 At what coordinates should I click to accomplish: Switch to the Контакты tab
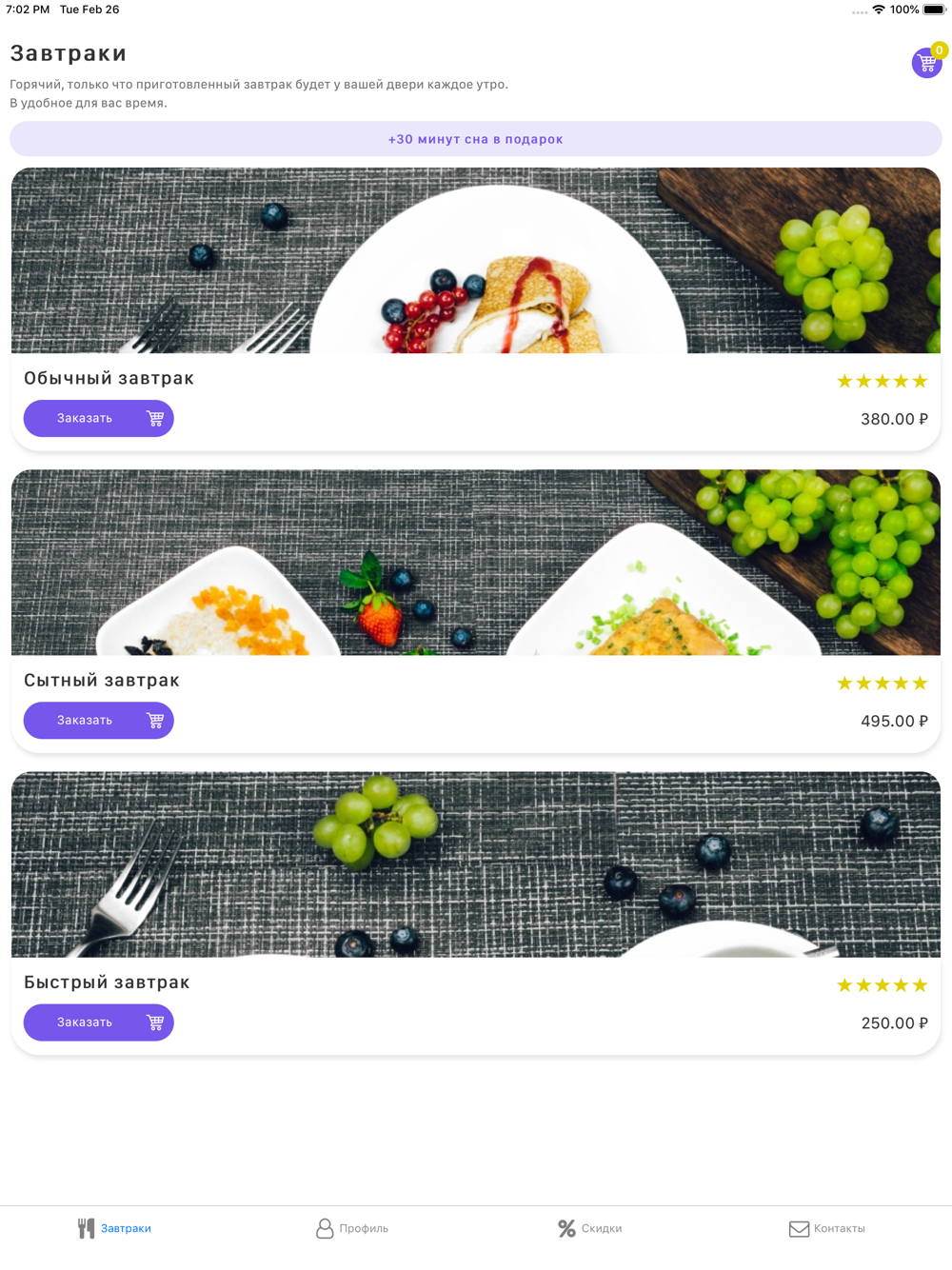828,1228
